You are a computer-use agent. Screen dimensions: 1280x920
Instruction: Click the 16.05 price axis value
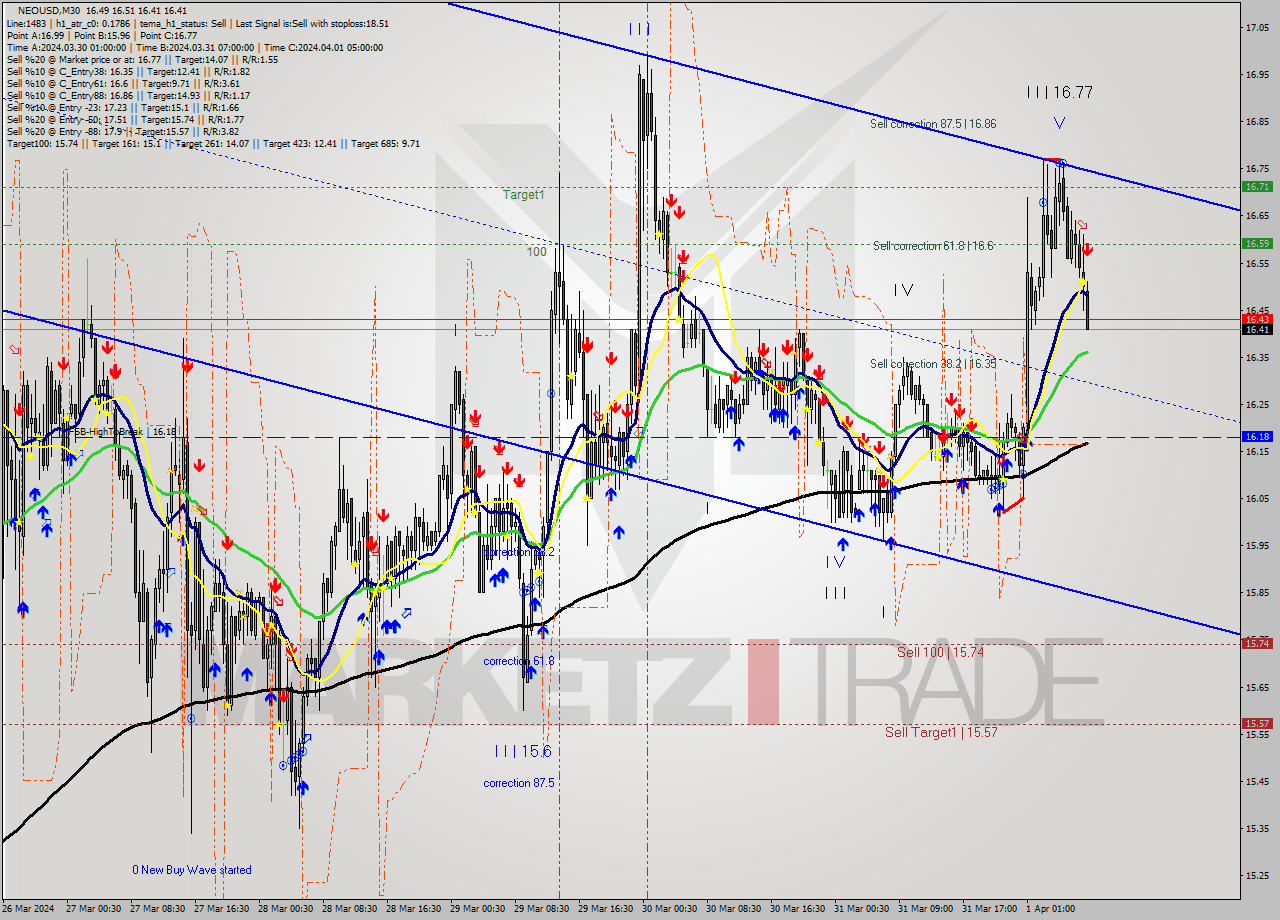[x=1257, y=498]
